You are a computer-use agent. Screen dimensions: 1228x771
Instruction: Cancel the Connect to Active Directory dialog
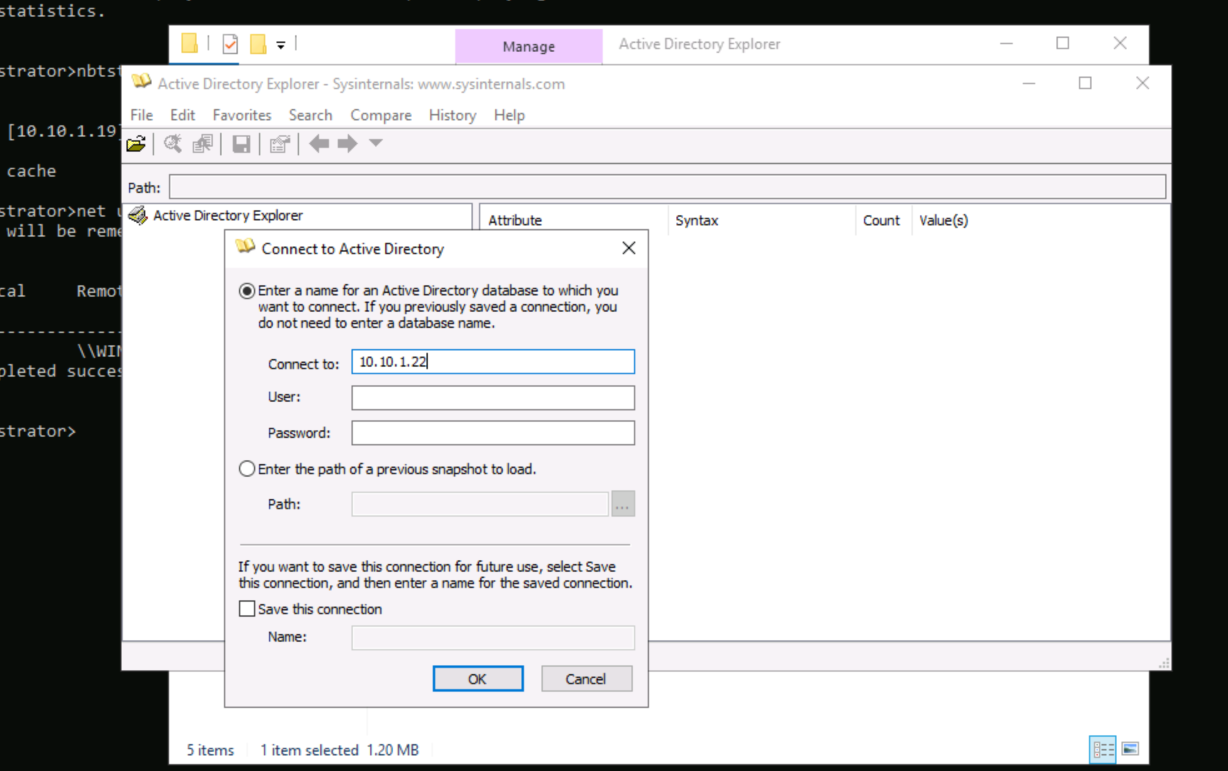(586, 679)
